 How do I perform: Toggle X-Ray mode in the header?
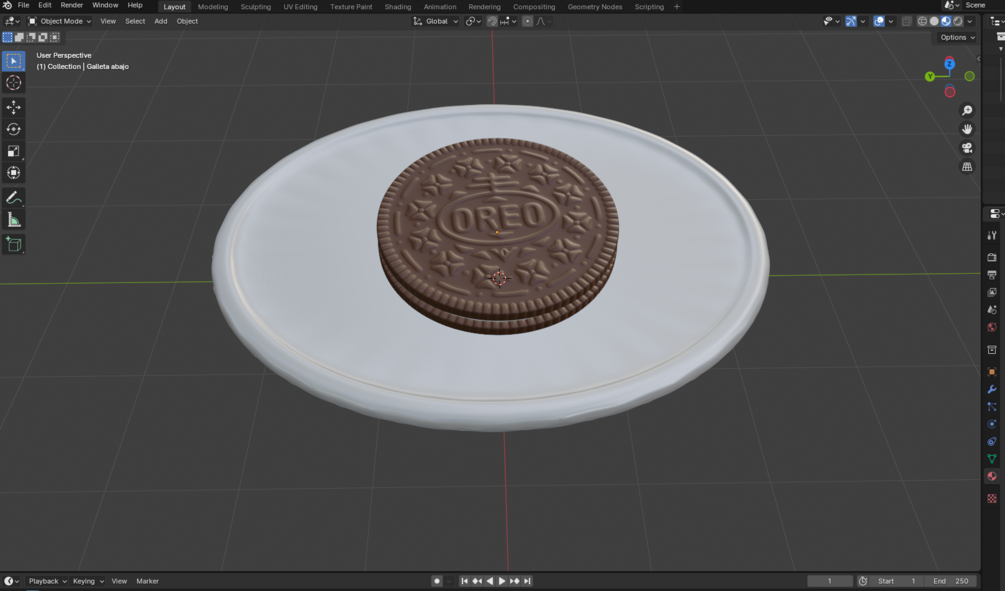click(x=907, y=20)
